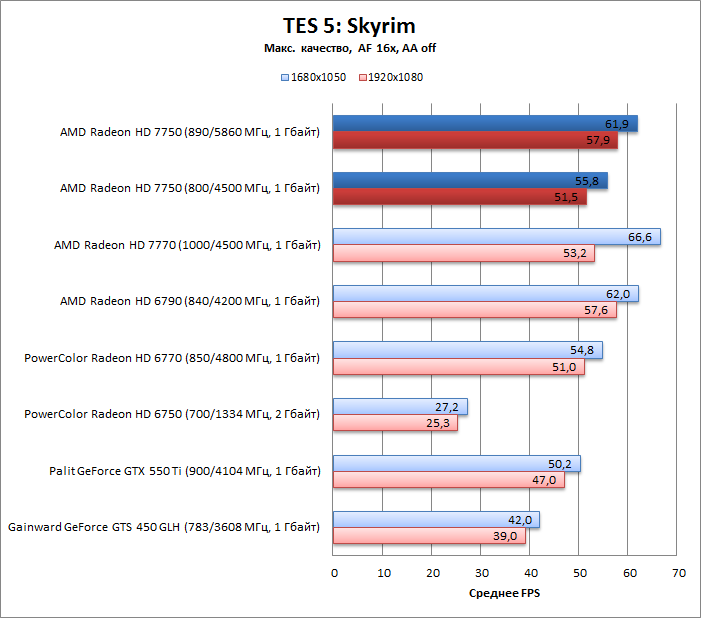Click the blue 1680x1050 legend swatch

tap(284, 77)
